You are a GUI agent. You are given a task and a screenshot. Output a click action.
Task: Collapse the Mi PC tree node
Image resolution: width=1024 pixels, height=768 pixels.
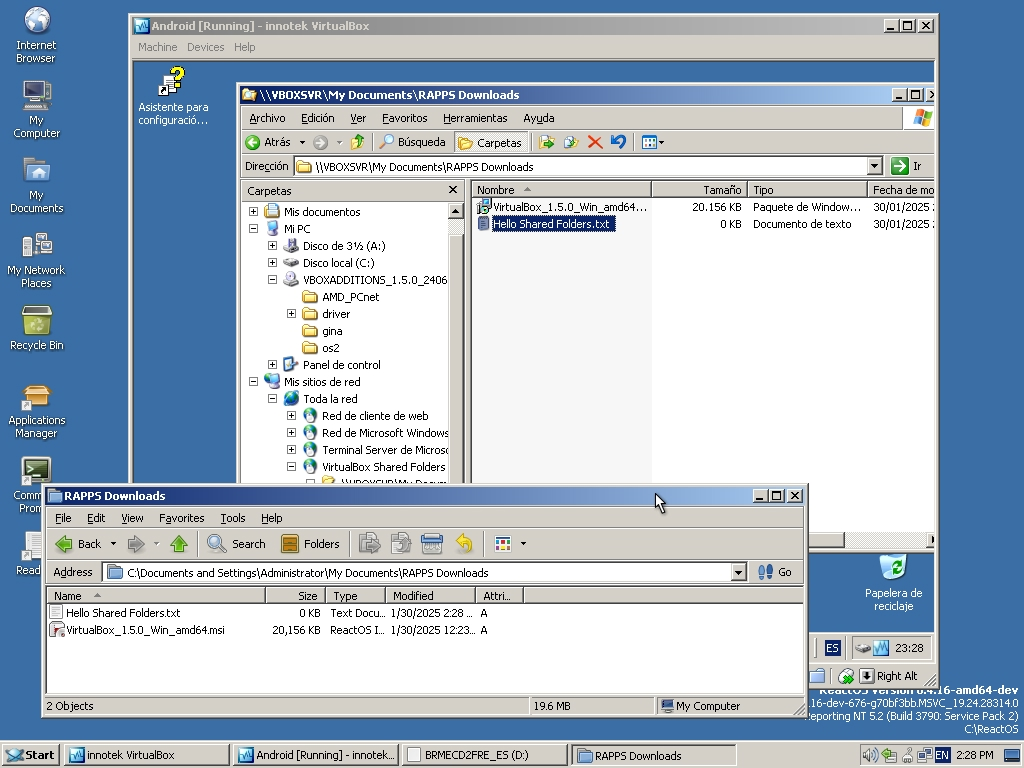[x=254, y=228]
